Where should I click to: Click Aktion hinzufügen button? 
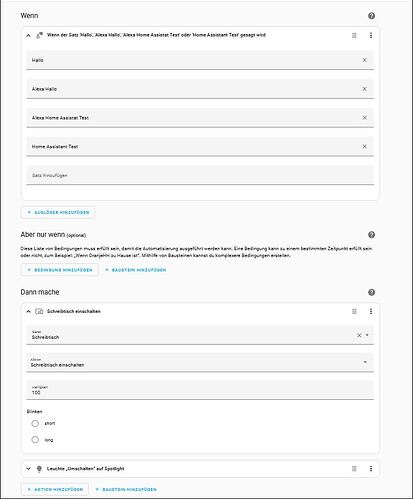click(55, 489)
